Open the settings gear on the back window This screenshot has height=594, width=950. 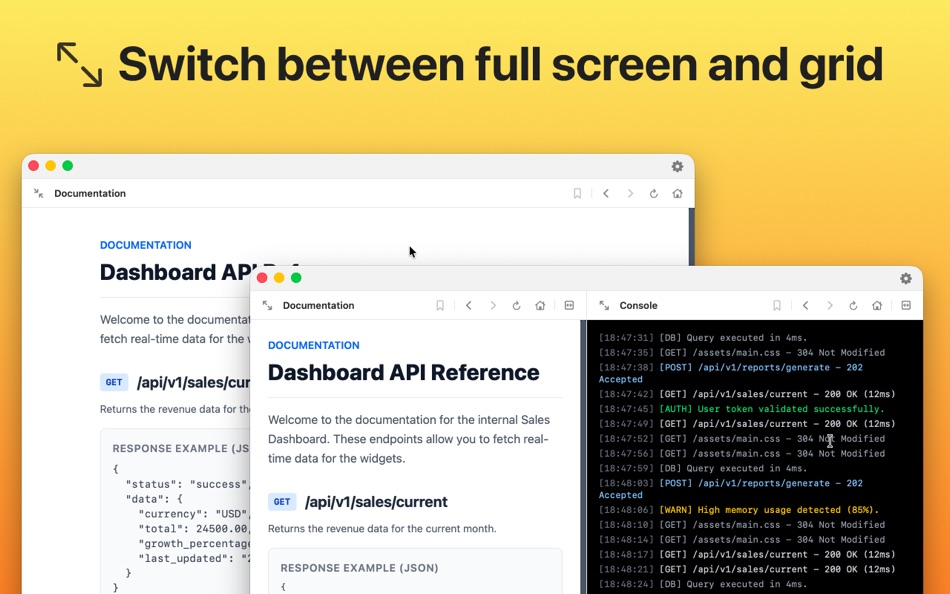677,166
